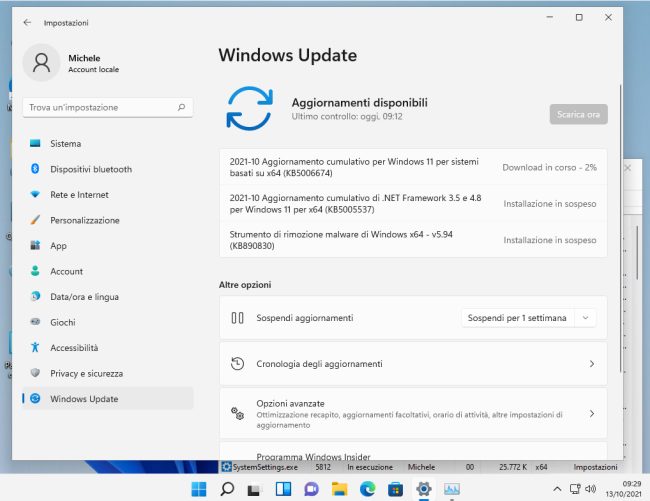Viewport: 650px width, 501px height.
Task: Open Dispositivi bluetooth settings
Action: click(90, 169)
